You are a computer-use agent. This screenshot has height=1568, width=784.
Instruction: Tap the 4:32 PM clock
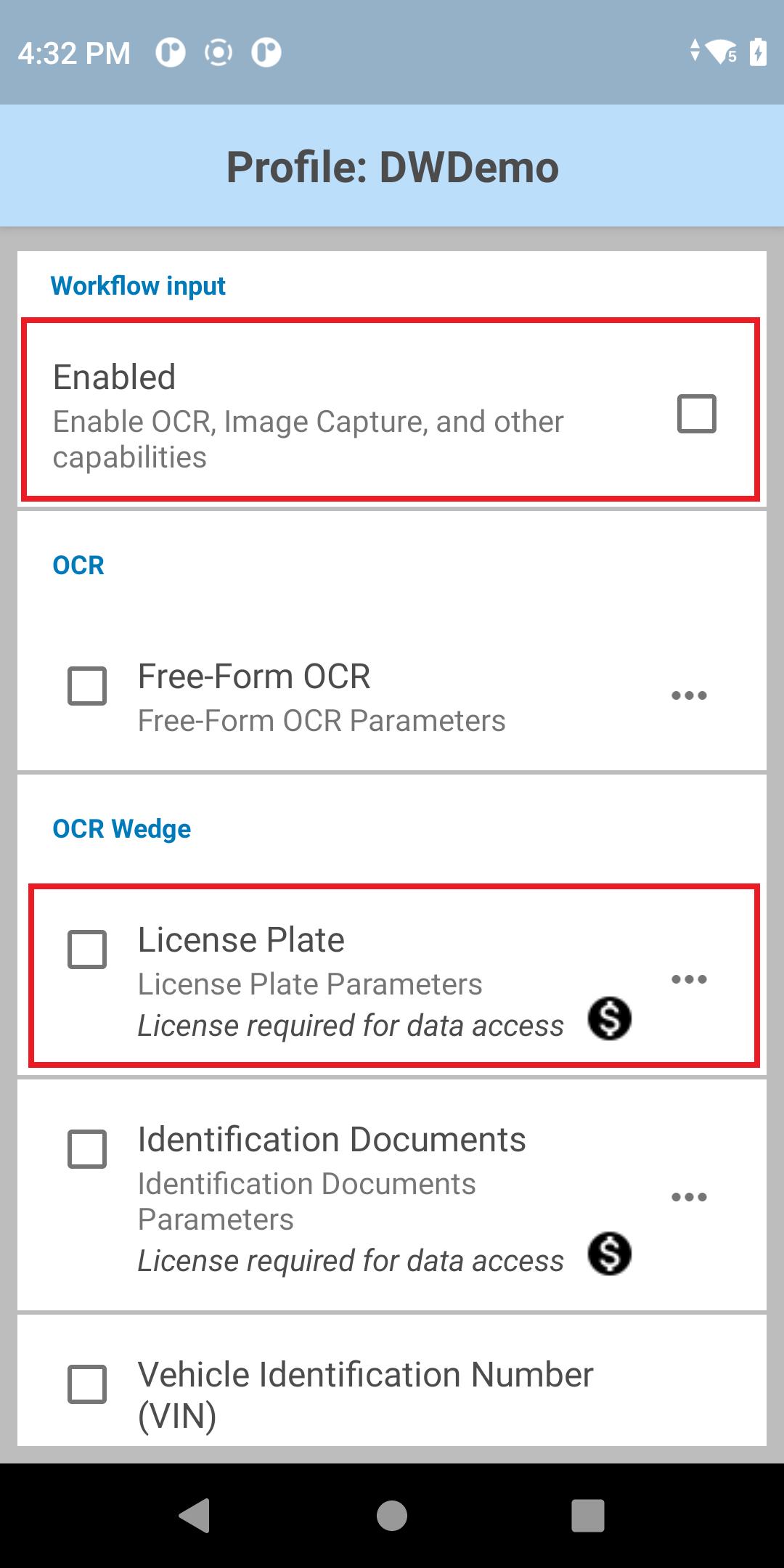(x=74, y=53)
